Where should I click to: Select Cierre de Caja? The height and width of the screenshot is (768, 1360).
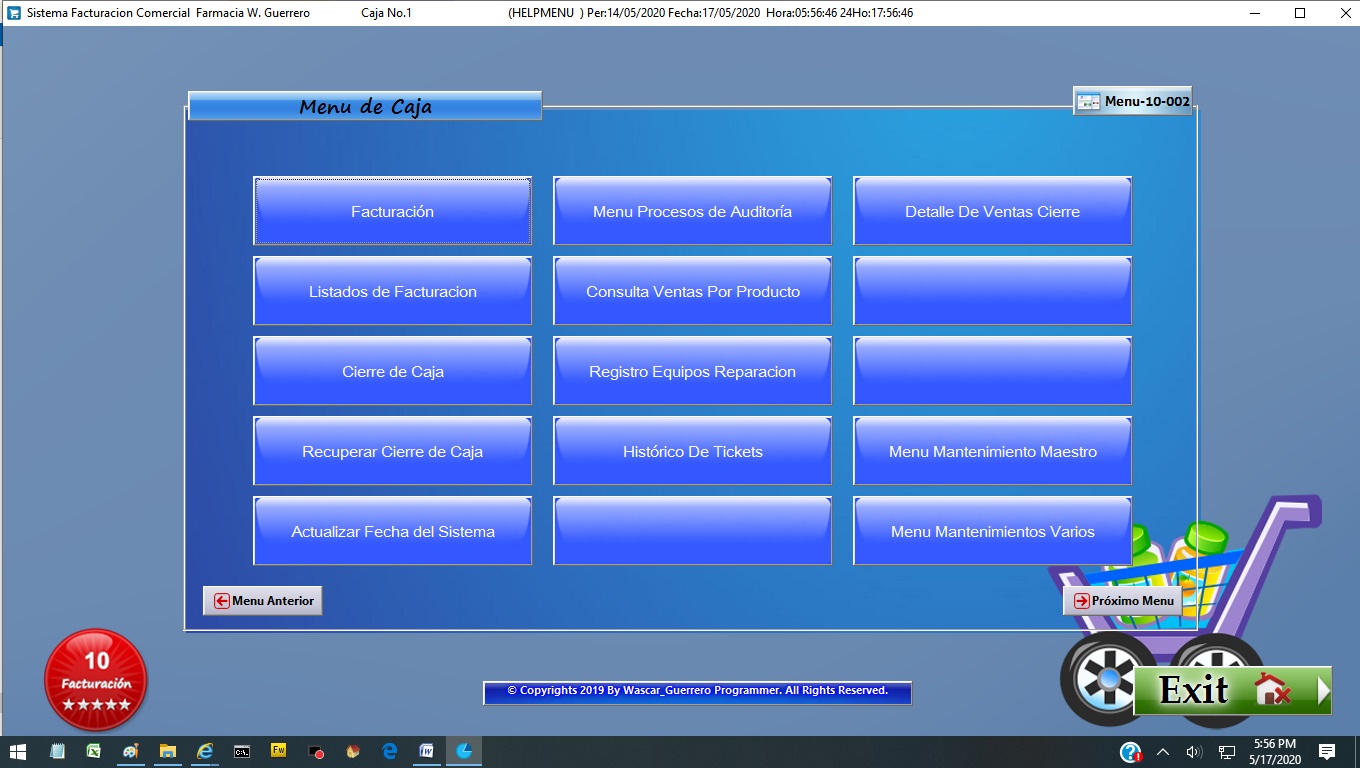tap(392, 371)
